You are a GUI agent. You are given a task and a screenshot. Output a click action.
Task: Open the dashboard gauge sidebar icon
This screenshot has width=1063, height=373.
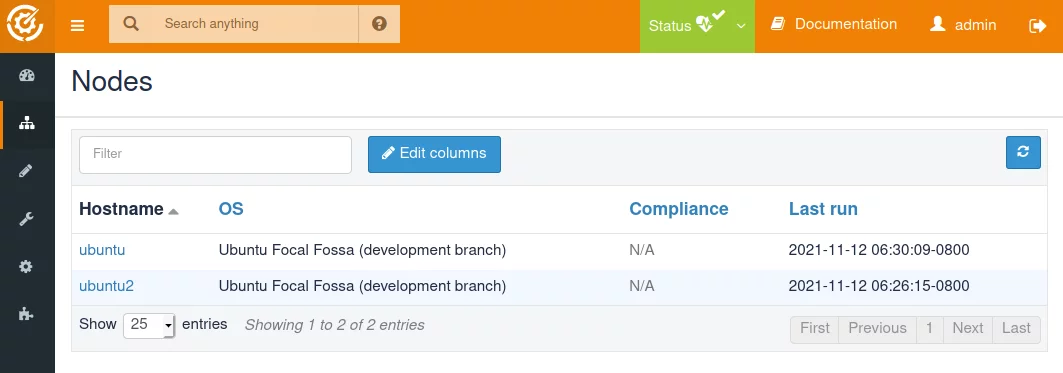[26, 75]
